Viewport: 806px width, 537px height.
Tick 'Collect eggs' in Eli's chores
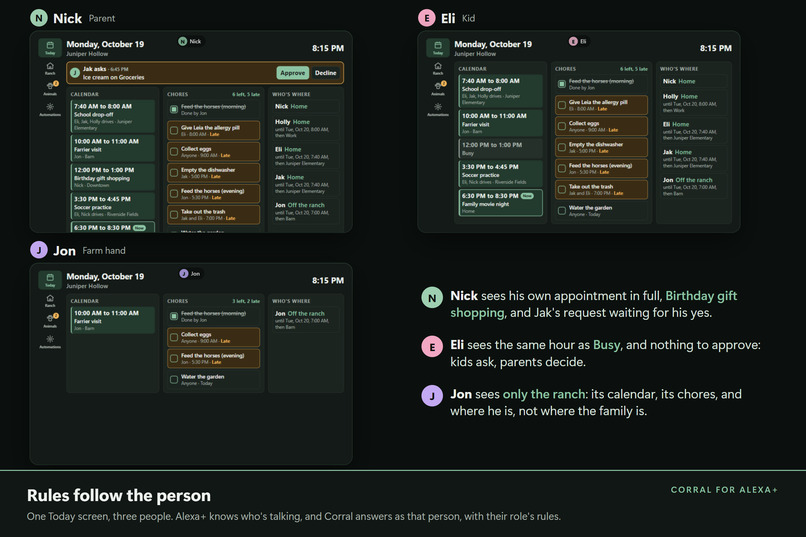pos(562,126)
